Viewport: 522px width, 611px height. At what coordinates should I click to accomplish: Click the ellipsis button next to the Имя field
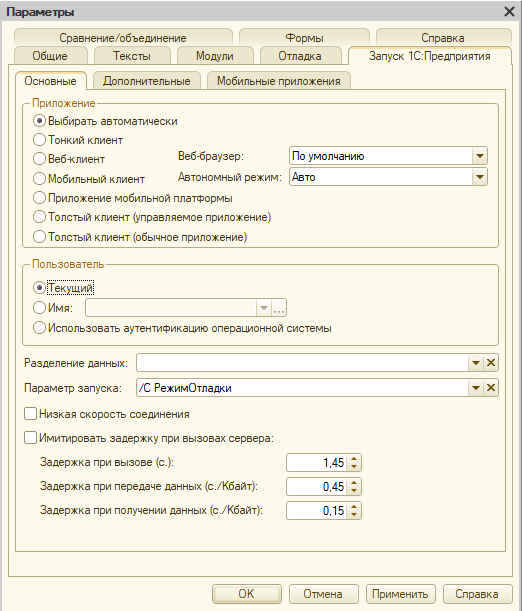[279, 308]
